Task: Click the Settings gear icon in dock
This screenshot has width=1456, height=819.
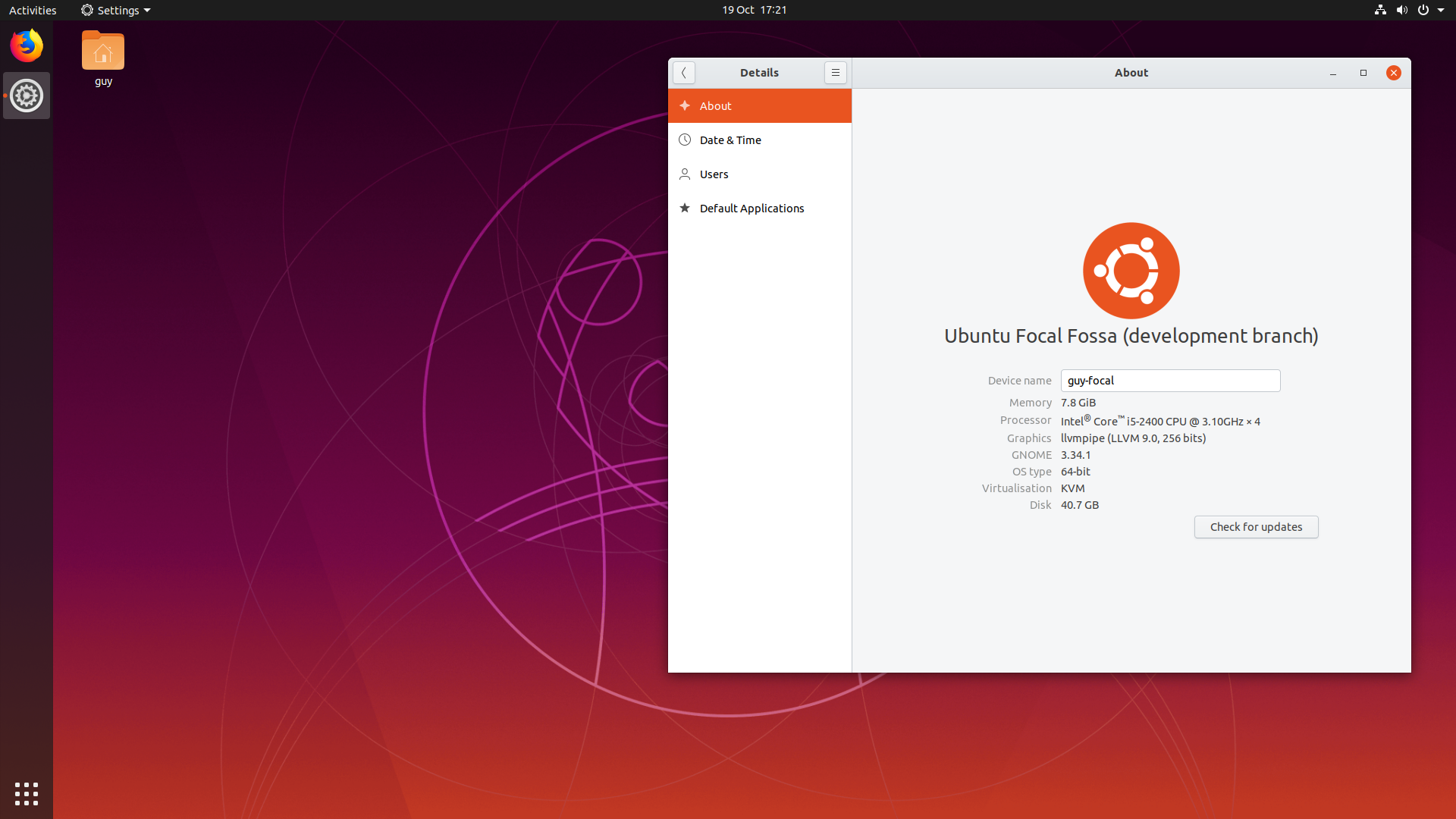Action: tap(26, 96)
